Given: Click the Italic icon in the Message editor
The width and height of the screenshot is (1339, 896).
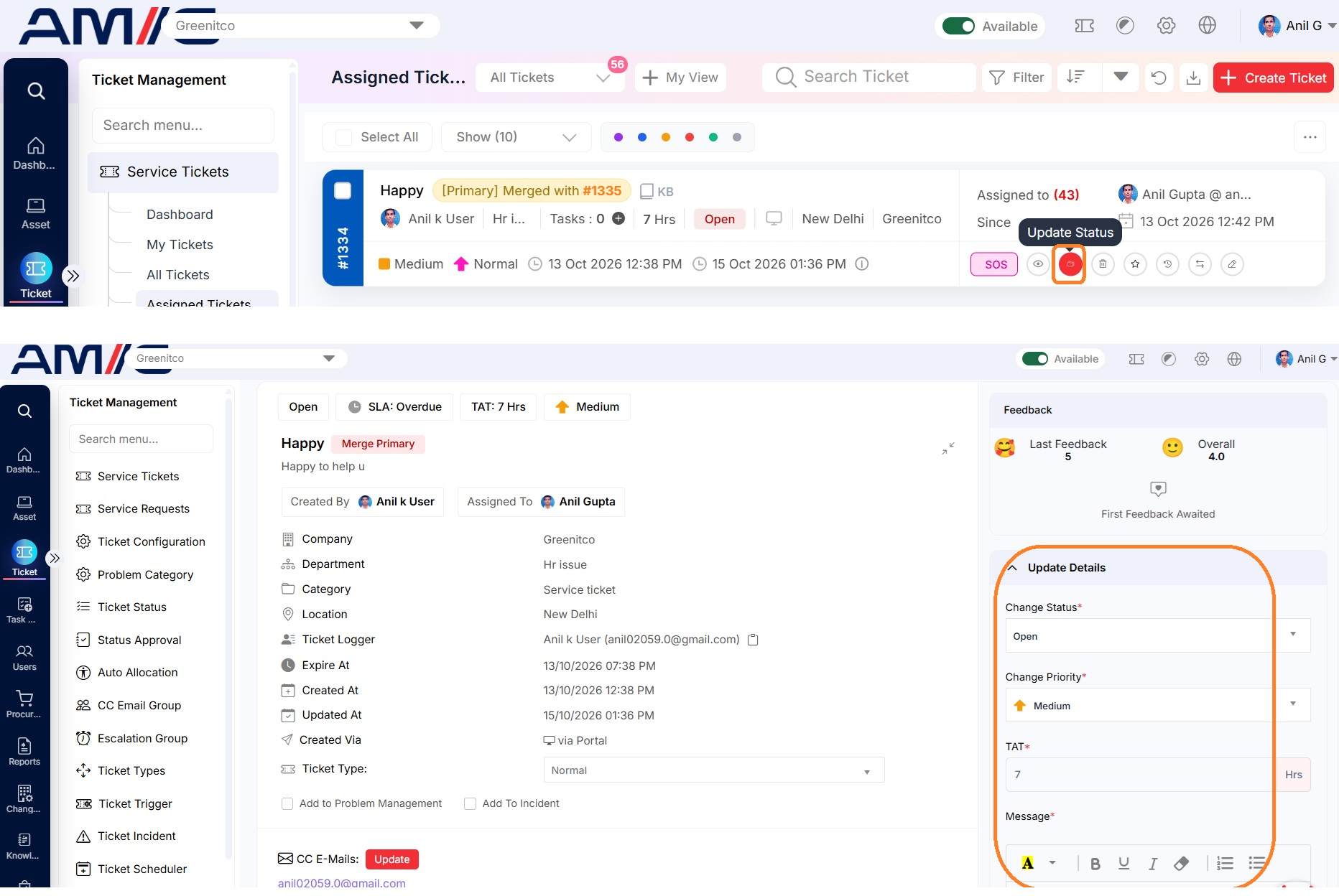Looking at the screenshot, I should [x=1152, y=864].
